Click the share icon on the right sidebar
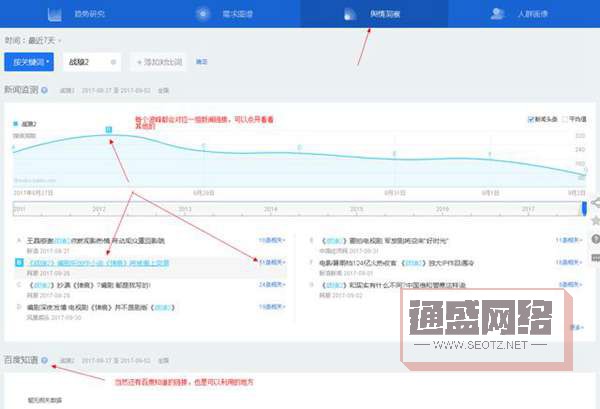This screenshot has height=409, width=600. click(x=595, y=202)
